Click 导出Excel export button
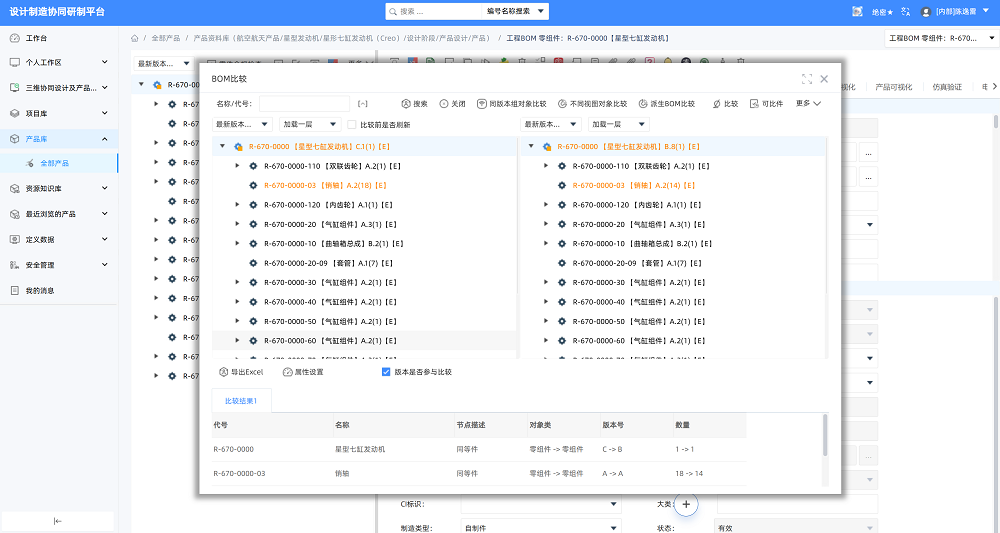 pos(240,372)
